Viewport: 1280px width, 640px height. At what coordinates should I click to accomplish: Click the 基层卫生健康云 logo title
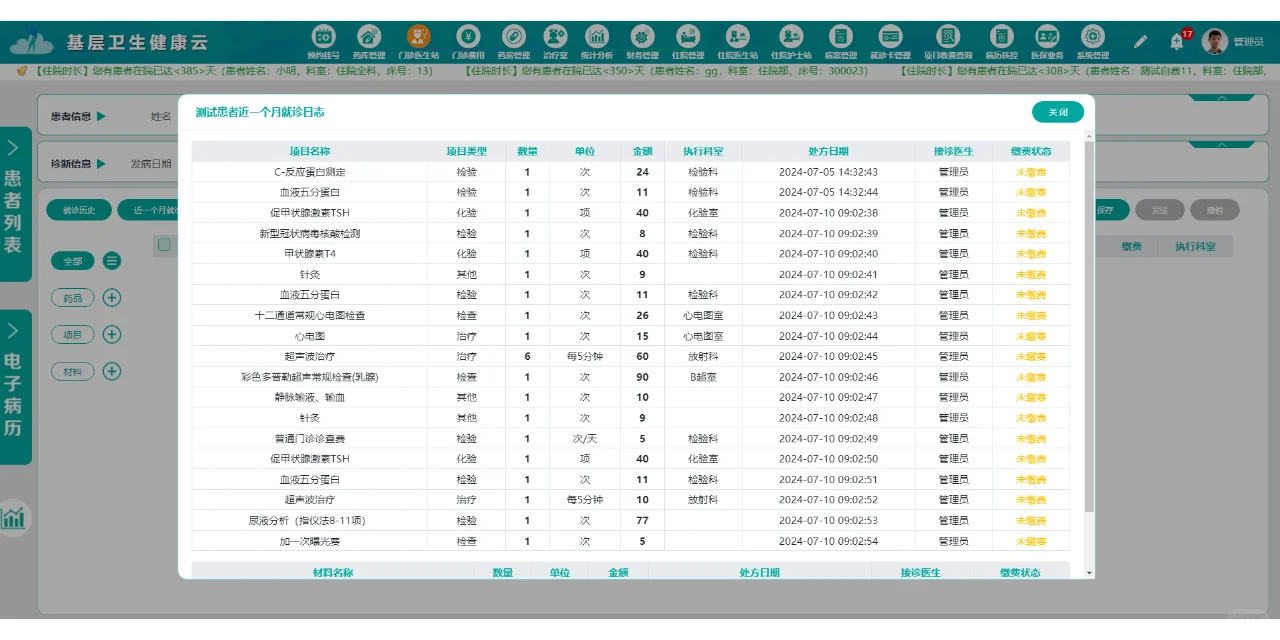pos(137,42)
